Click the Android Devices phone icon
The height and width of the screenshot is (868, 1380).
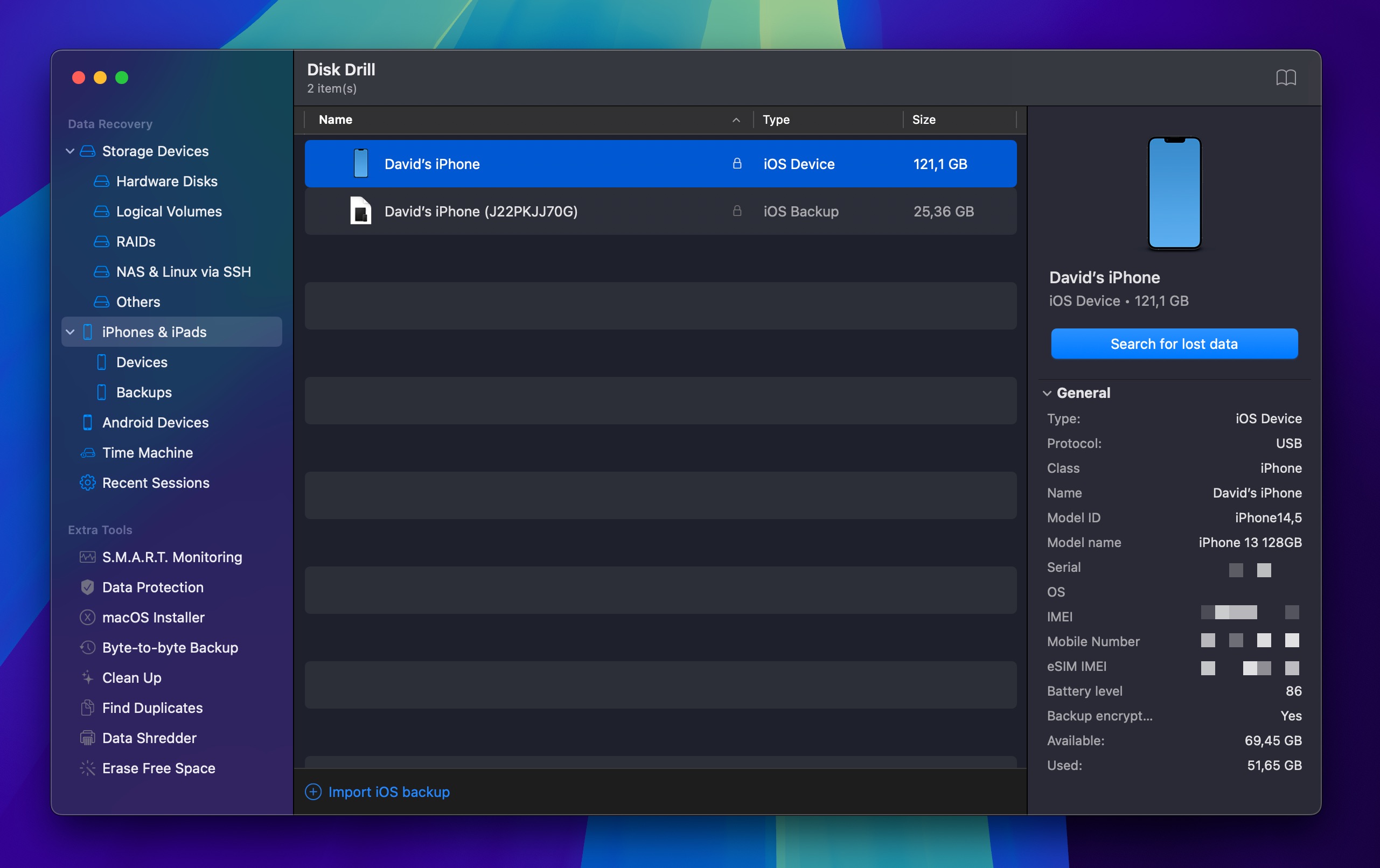coord(88,423)
